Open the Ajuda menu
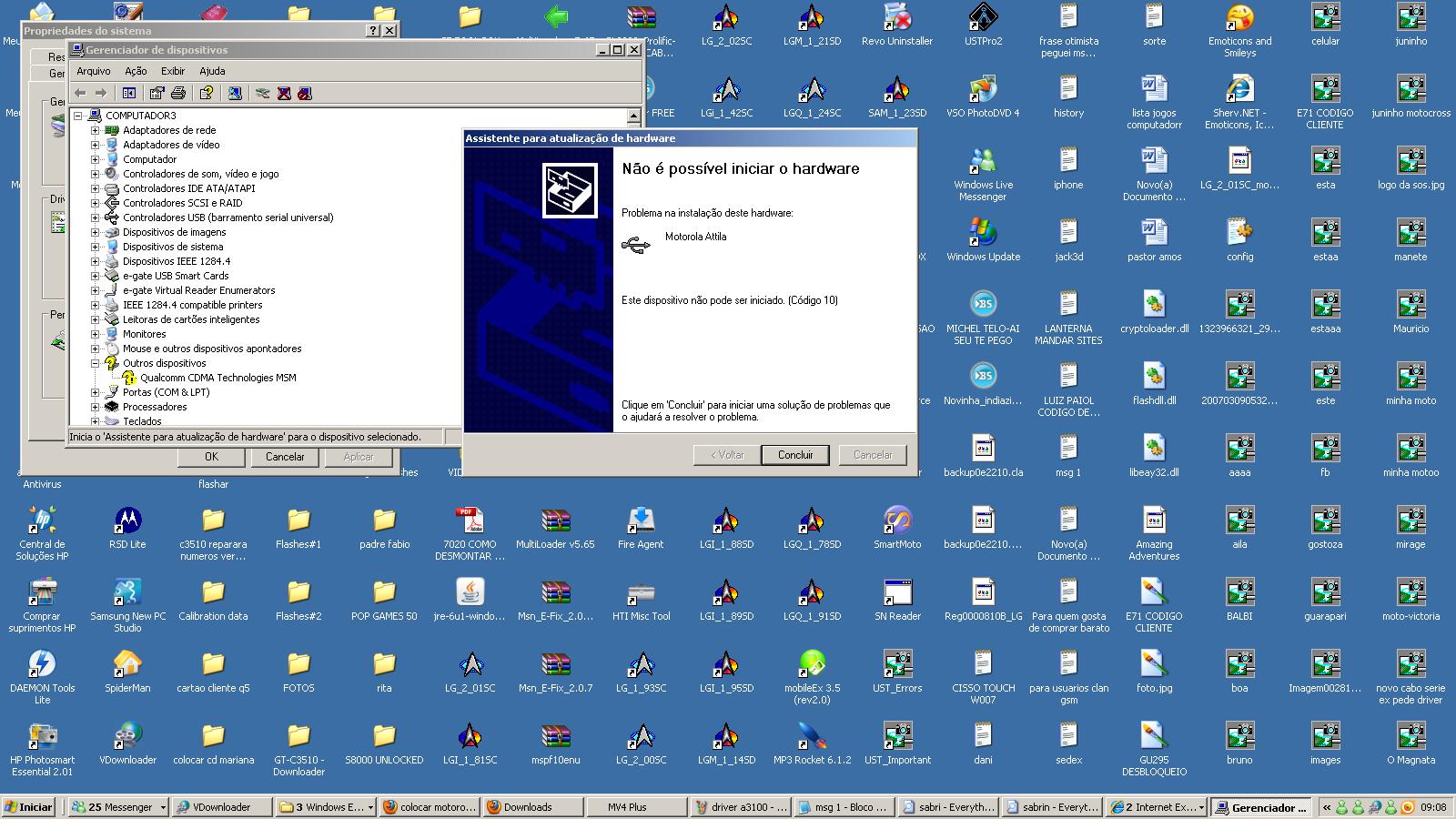Viewport: 1456px width, 819px height. tap(212, 71)
